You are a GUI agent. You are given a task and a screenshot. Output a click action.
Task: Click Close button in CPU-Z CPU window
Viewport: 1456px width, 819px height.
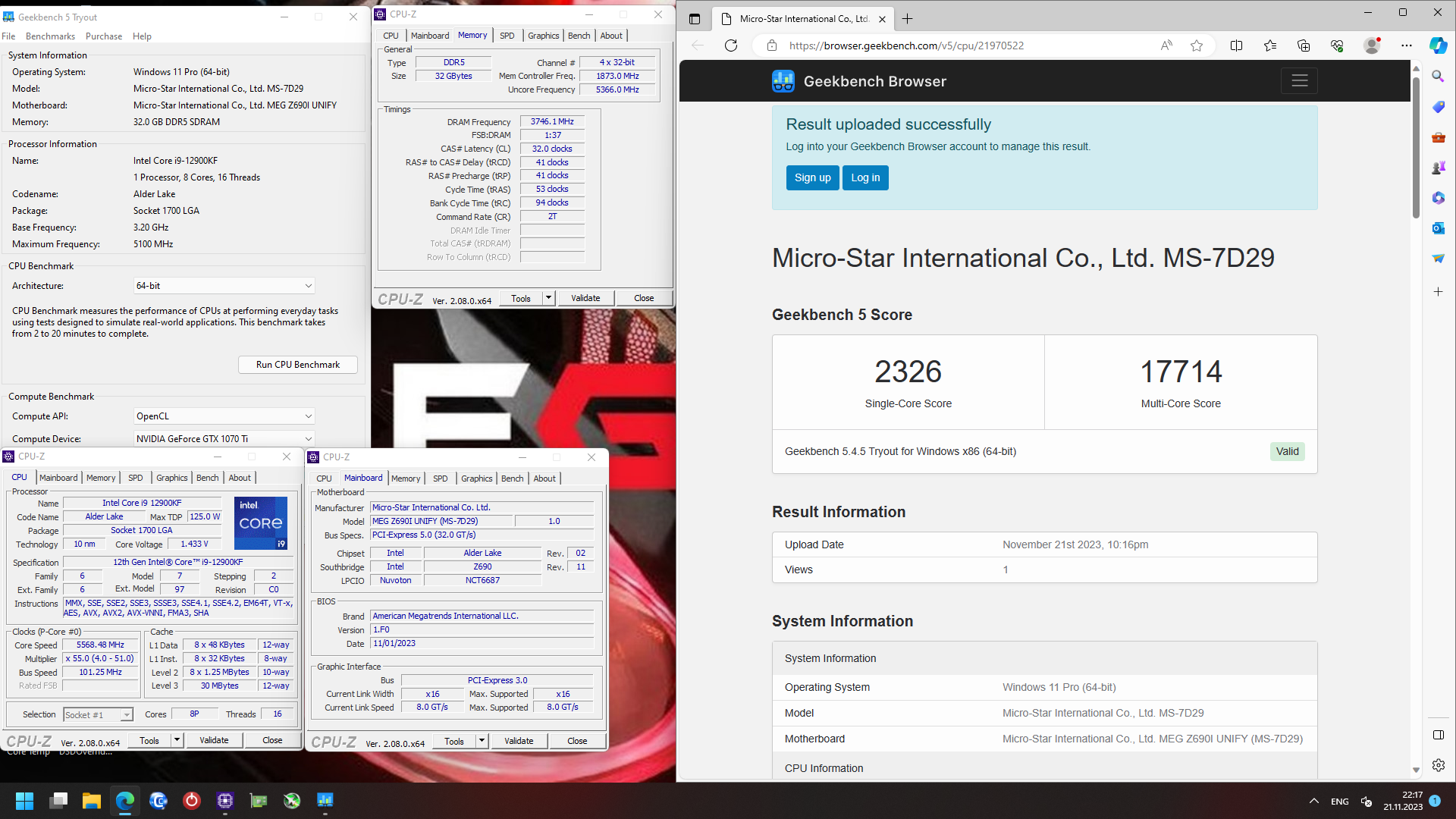(x=272, y=740)
